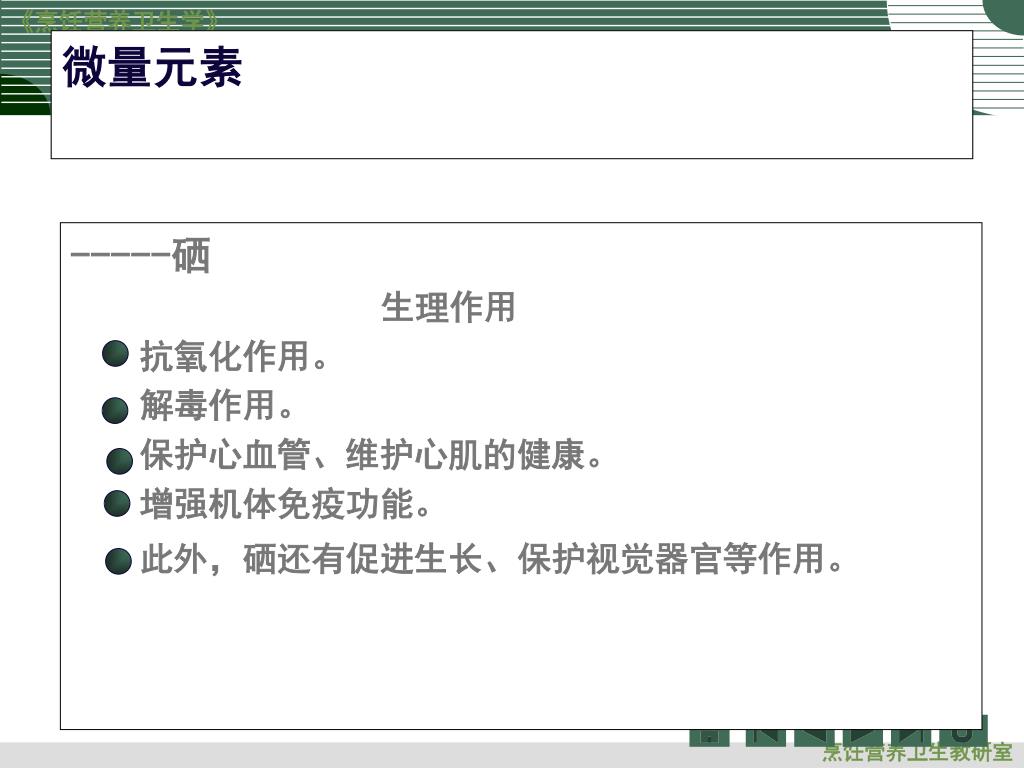Click footer text 烹饪营养卫生教研室
This screenshot has width=1024, height=768.
[917, 753]
